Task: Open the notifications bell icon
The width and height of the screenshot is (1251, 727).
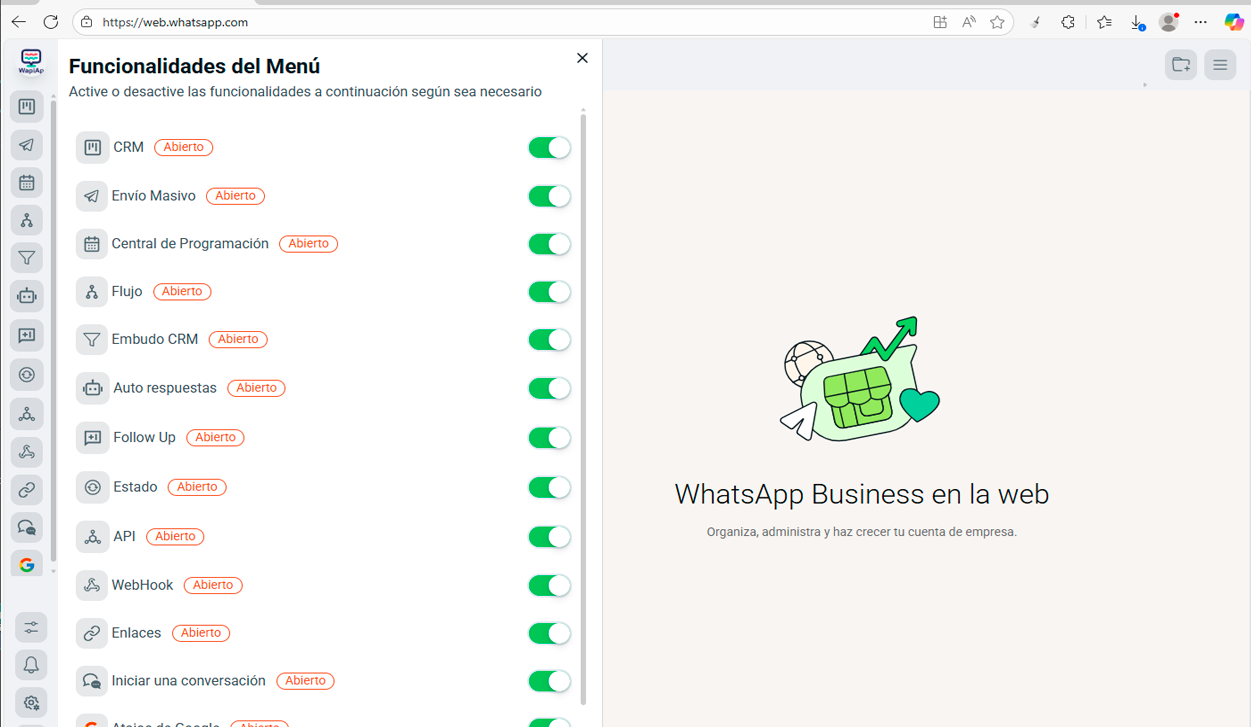Action: tap(31, 665)
